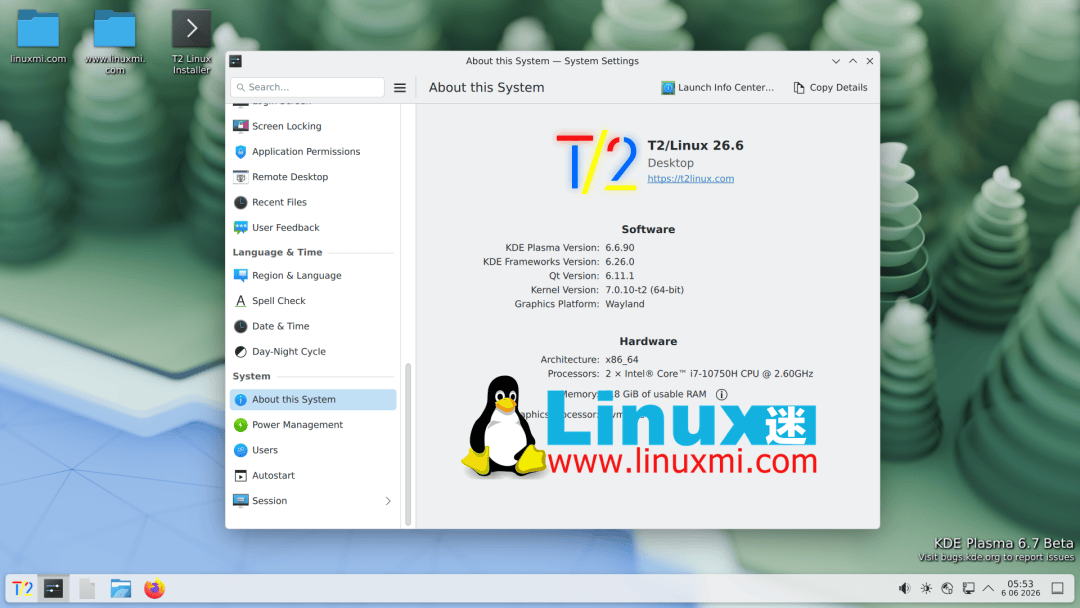Expand the Session submenu chevron
The width and height of the screenshot is (1080, 608).
pos(388,501)
